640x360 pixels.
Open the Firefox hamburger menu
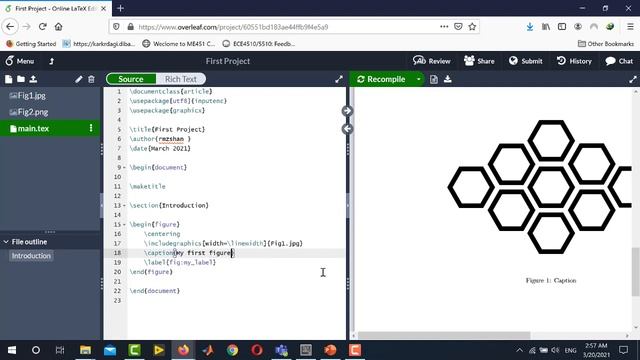630,27
